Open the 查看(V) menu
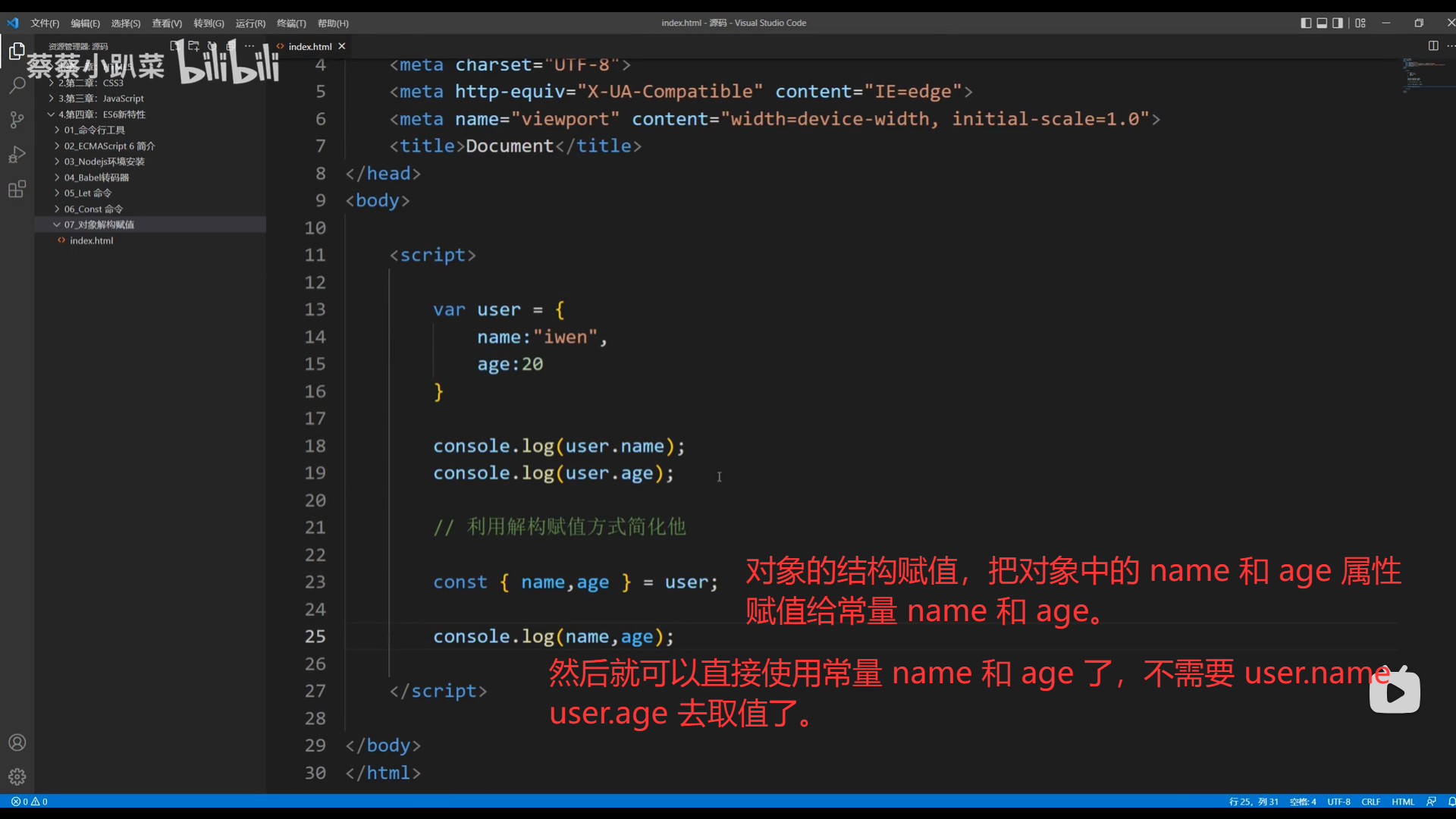Screen dimensions: 1456x819 [x=167, y=24]
